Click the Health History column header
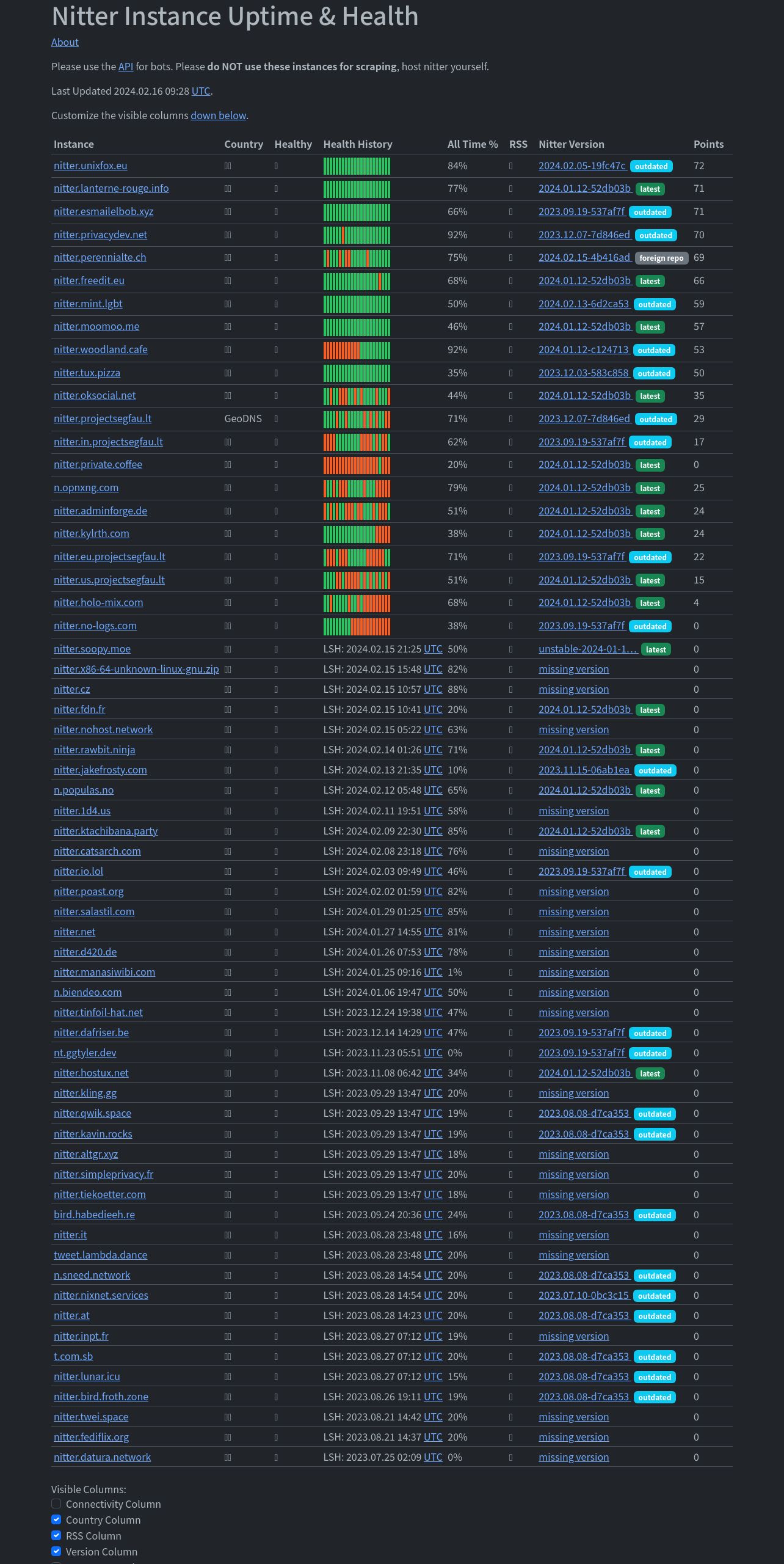This screenshot has width=784, height=1564. tap(358, 144)
